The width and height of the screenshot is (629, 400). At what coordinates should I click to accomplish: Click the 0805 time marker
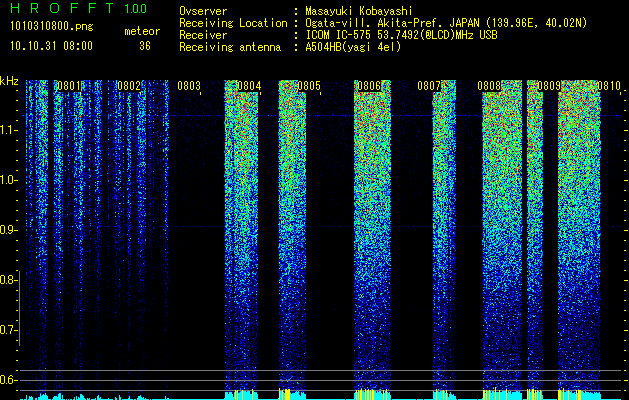pyautogui.click(x=309, y=86)
